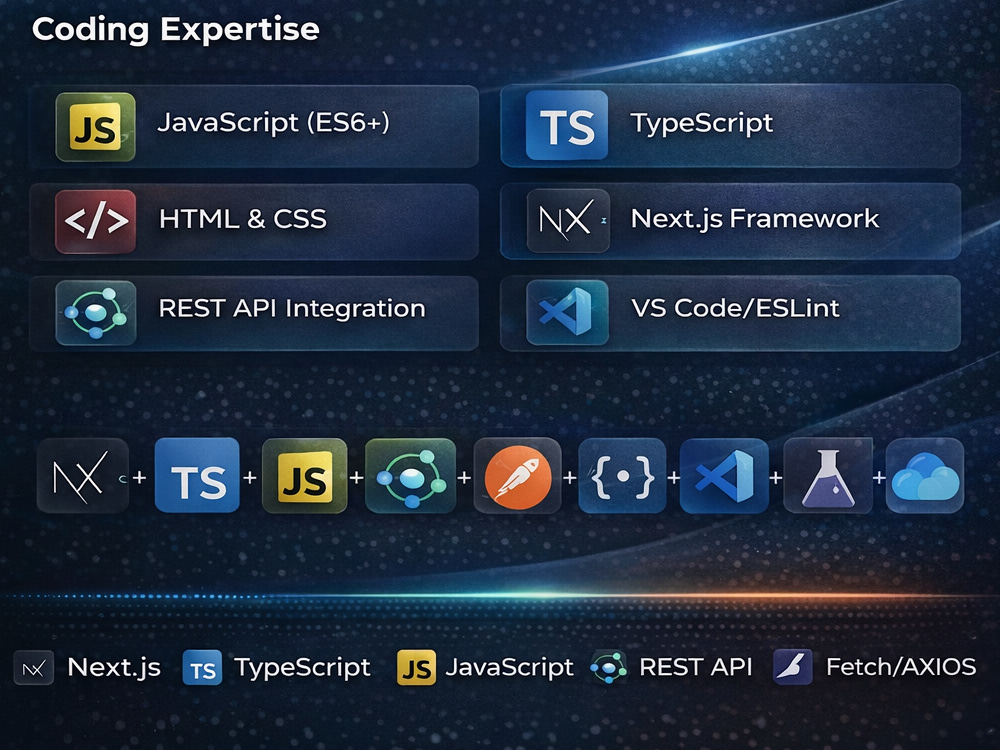
Task: Click the Fetch/AXIOS feather icon in the legend
Action: [793, 667]
